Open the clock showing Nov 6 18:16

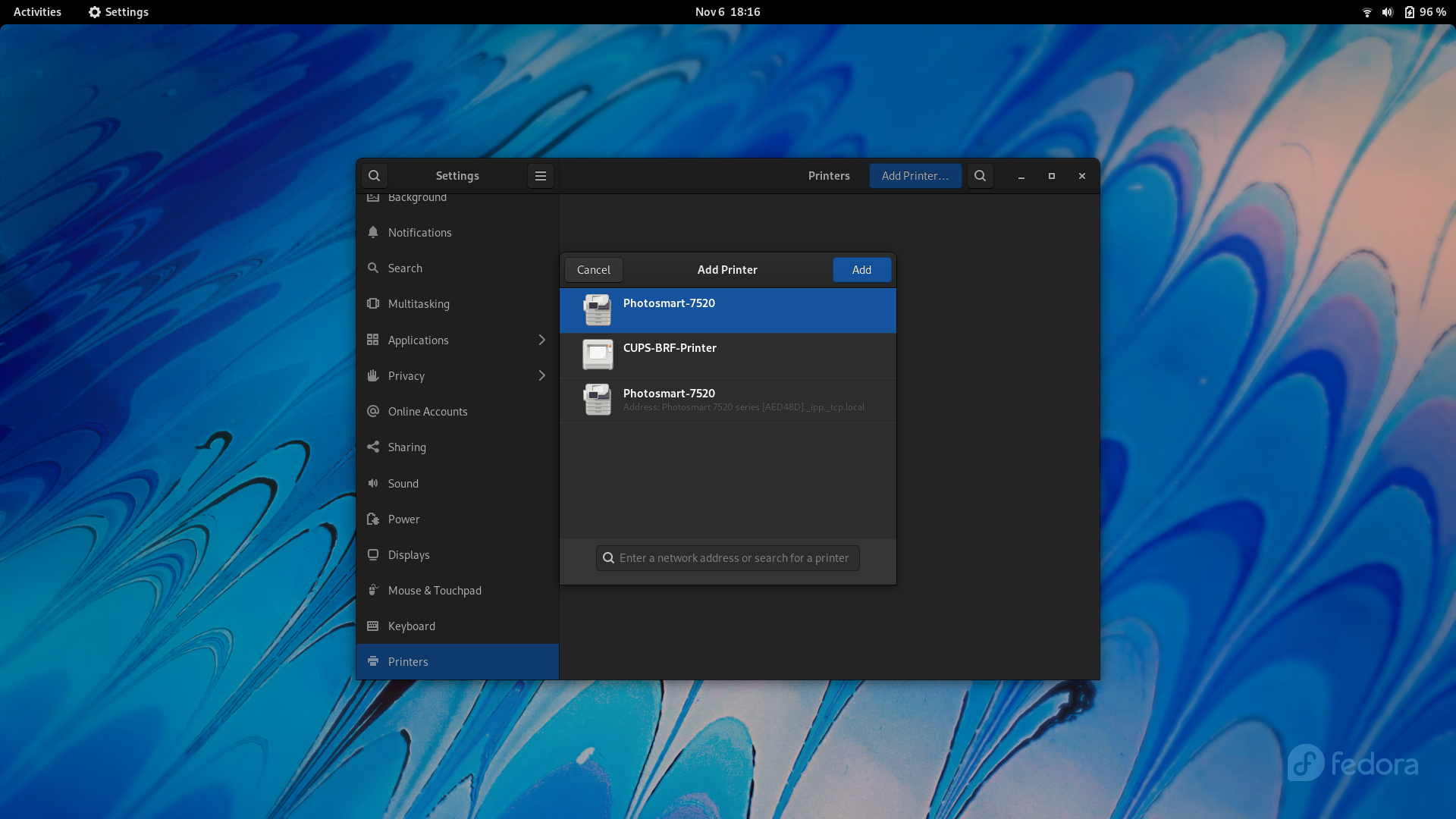pyautogui.click(x=727, y=12)
